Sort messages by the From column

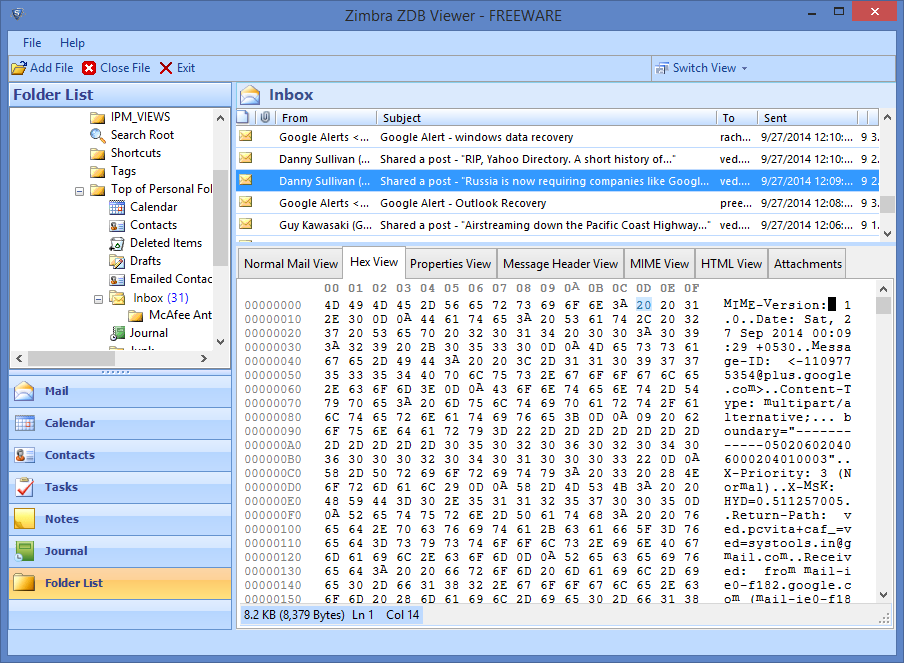click(x=325, y=118)
